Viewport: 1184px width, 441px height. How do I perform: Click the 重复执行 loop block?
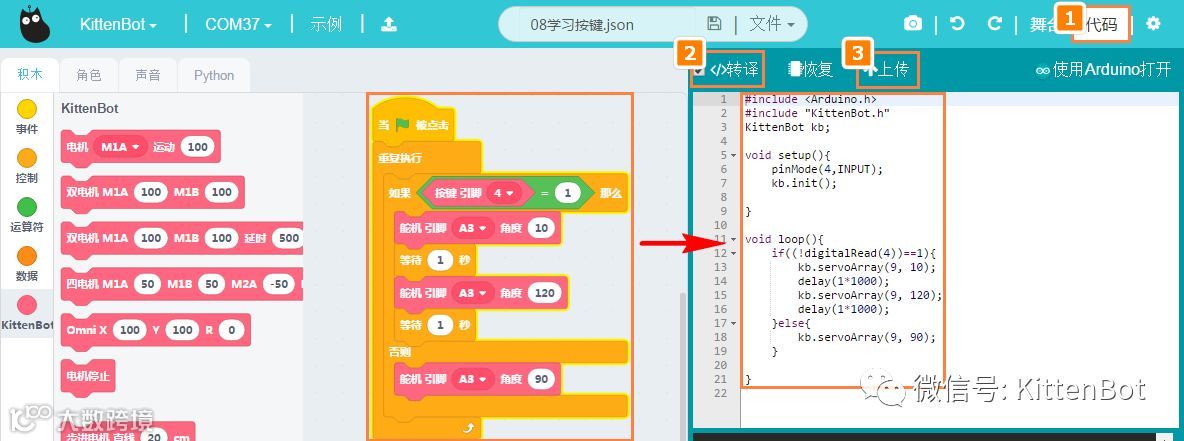pos(400,159)
